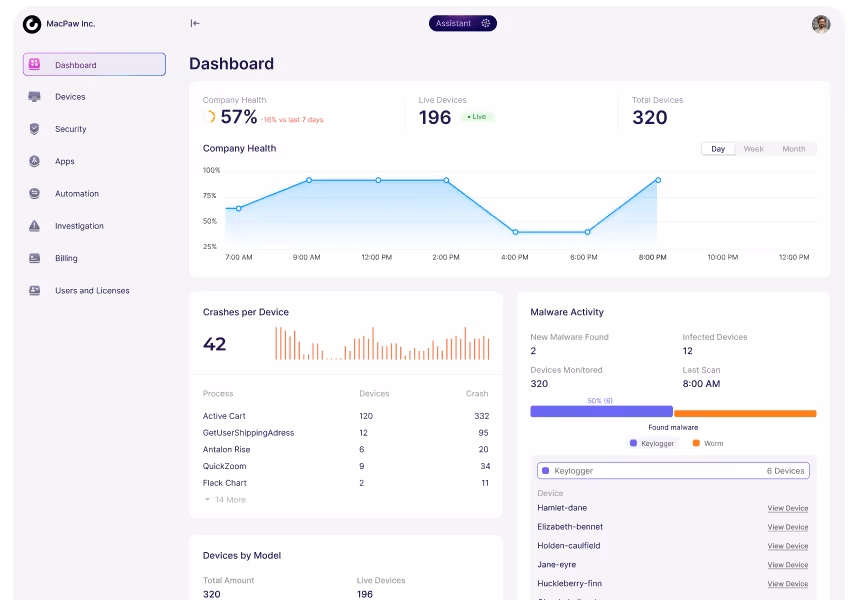Click the Billing card icon
This screenshot has height=600, width=860.
pyautogui.click(x=34, y=258)
